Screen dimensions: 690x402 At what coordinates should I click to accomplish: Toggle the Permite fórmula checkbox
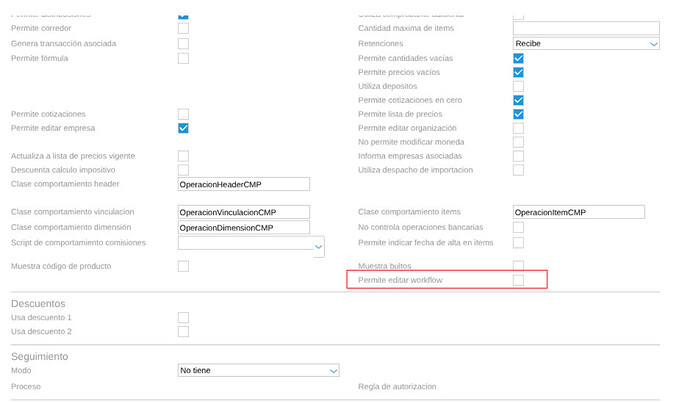(183, 59)
